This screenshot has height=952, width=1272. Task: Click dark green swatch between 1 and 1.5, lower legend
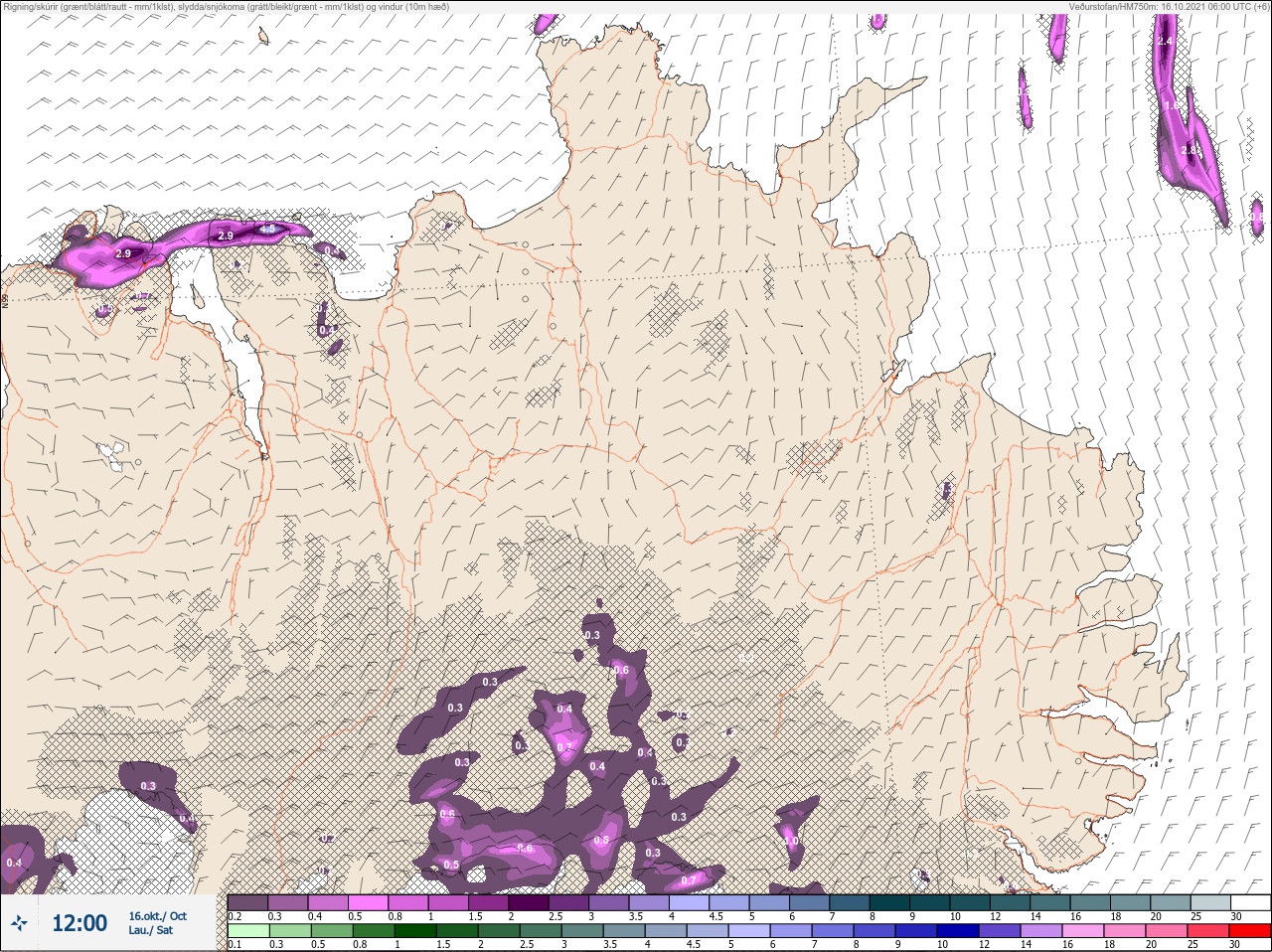click(x=416, y=931)
